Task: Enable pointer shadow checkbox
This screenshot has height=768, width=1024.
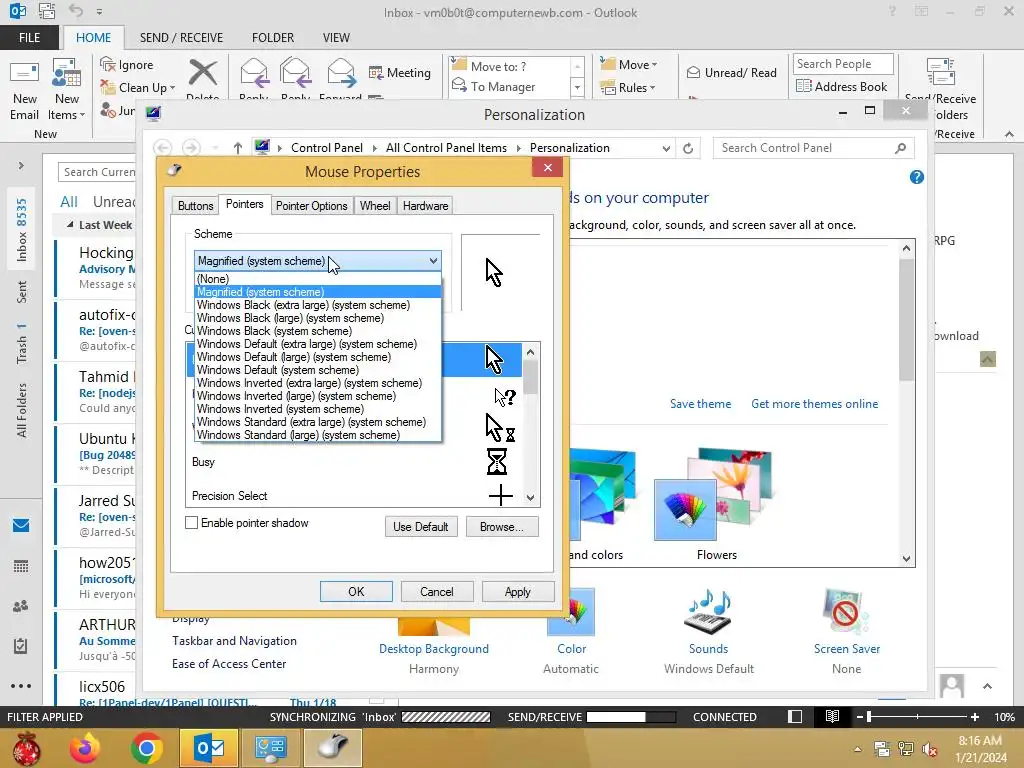Action: [191, 522]
